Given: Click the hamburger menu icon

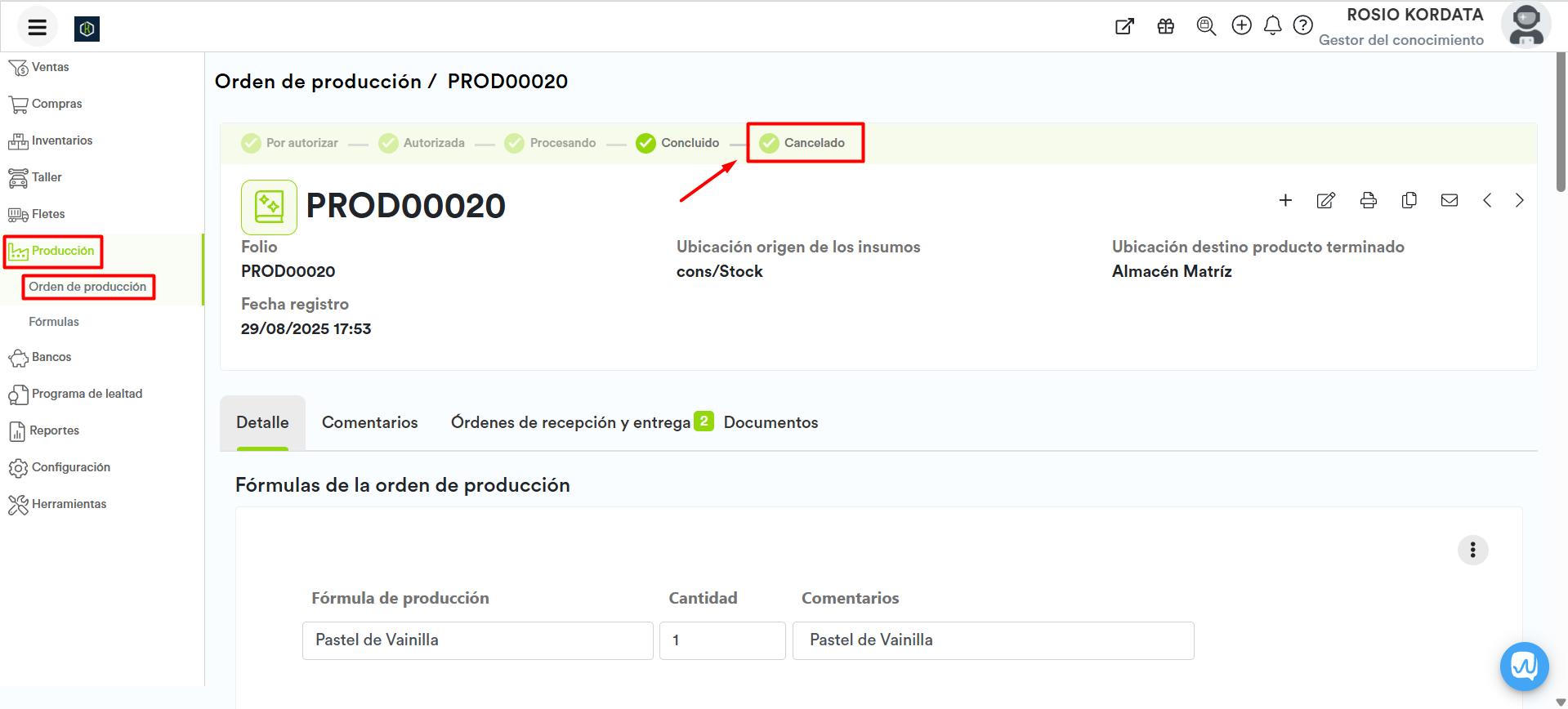Looking at the screenshot, I should 37,28.
